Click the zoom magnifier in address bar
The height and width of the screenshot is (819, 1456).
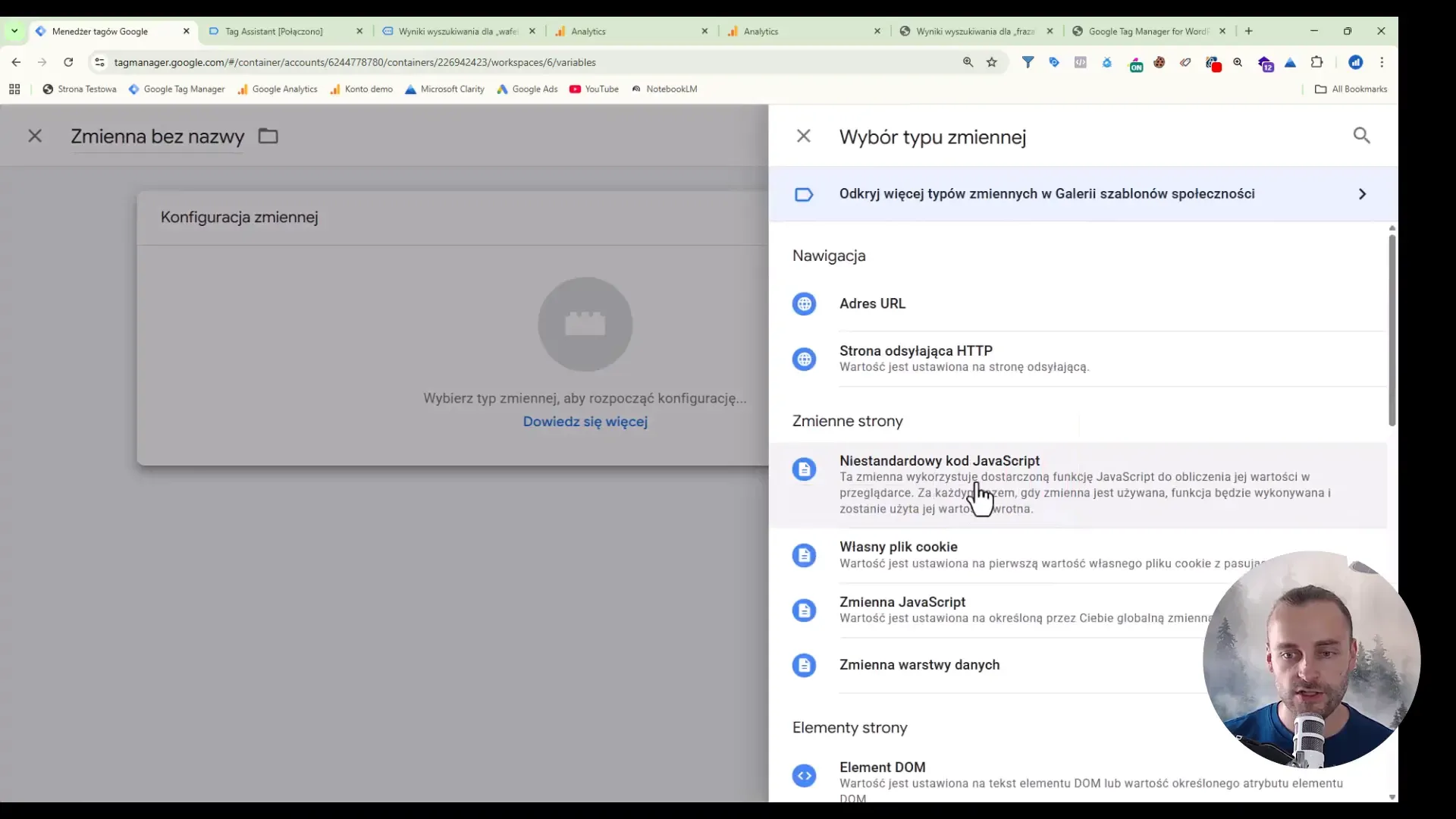(968, 62)
